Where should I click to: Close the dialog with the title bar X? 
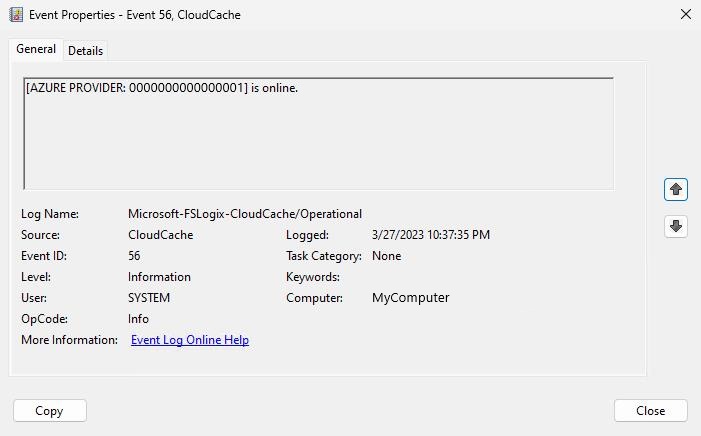(x=685, y=15)
